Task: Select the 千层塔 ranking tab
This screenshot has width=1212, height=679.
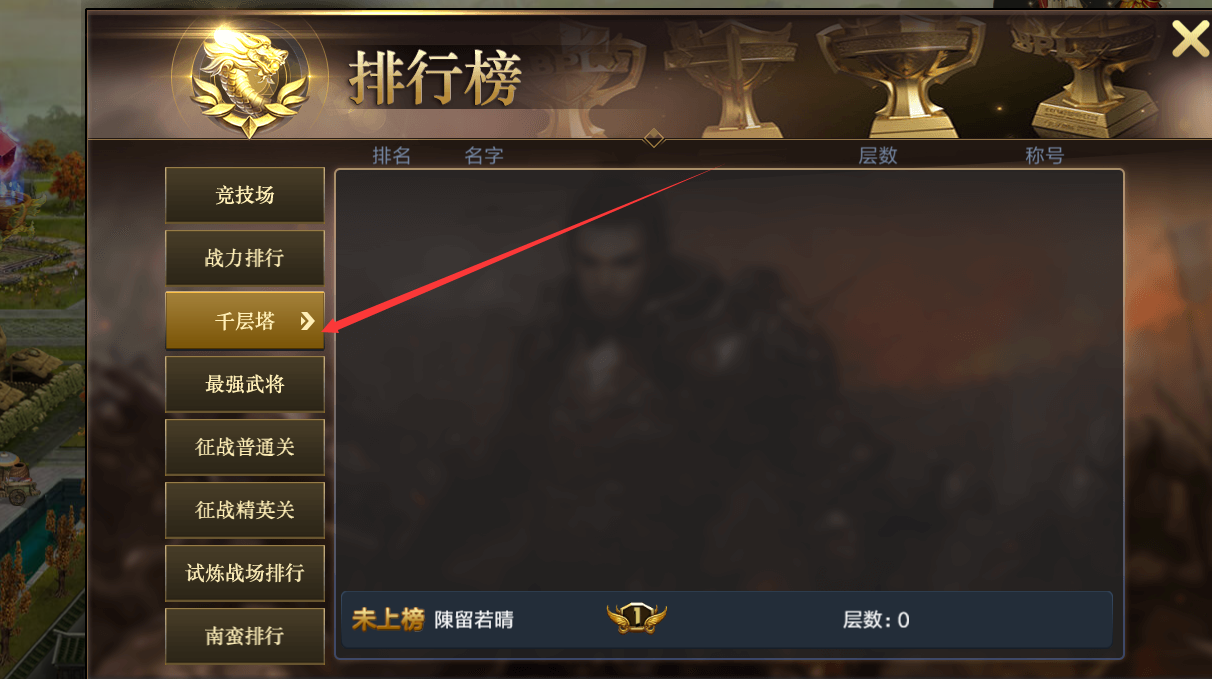Action: click(245, 321)
